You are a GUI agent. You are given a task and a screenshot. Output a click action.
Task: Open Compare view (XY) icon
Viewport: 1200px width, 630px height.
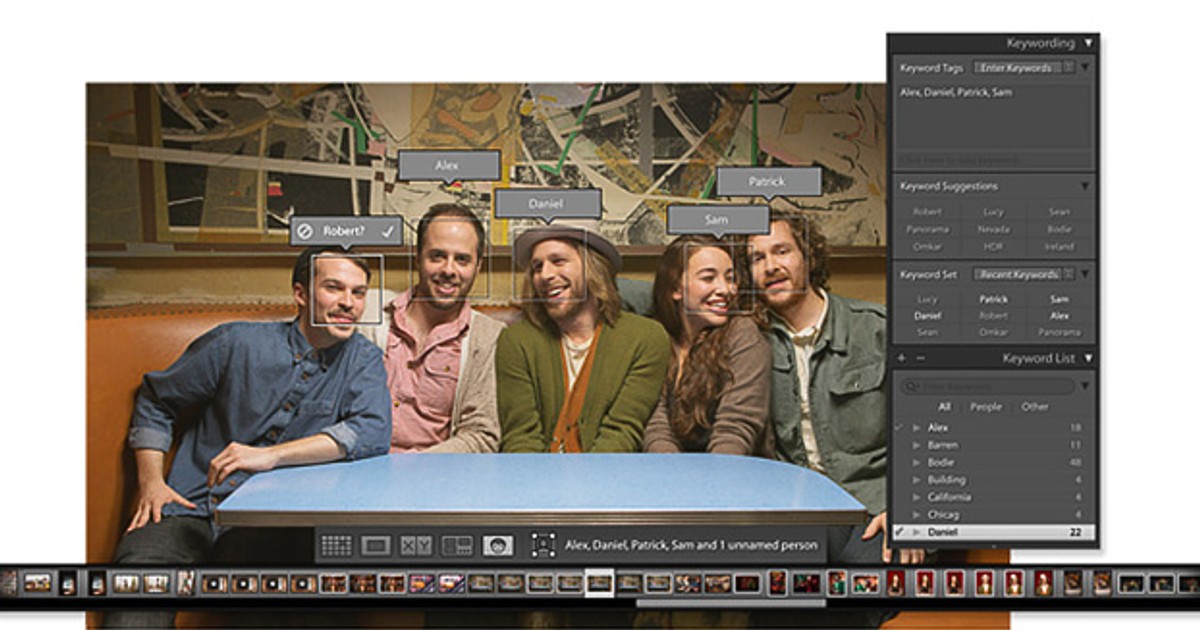point(416,546)
